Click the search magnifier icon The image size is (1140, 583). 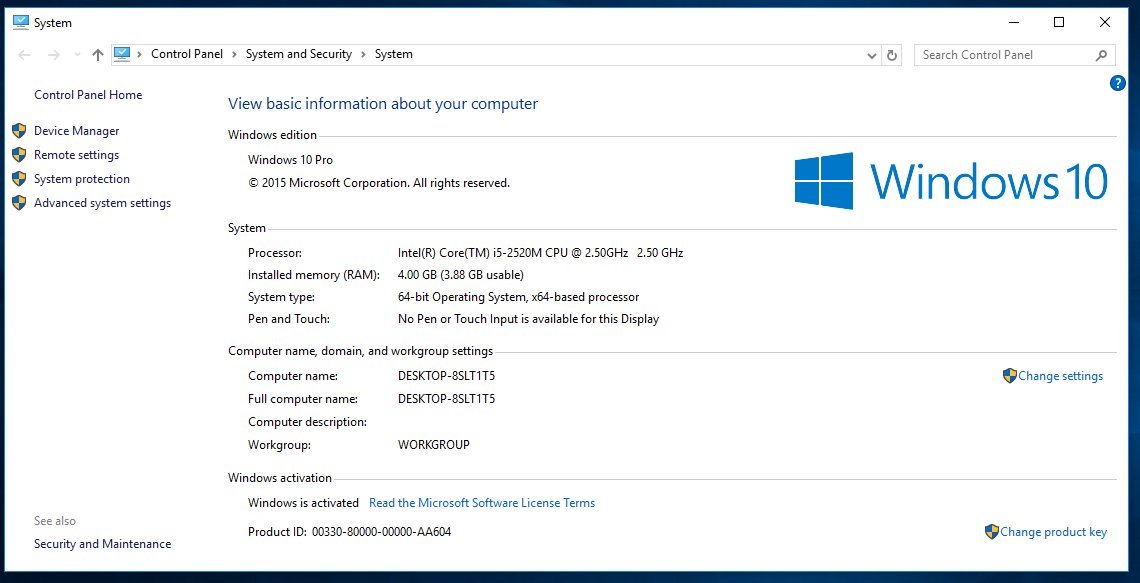tap(1101, 55)
